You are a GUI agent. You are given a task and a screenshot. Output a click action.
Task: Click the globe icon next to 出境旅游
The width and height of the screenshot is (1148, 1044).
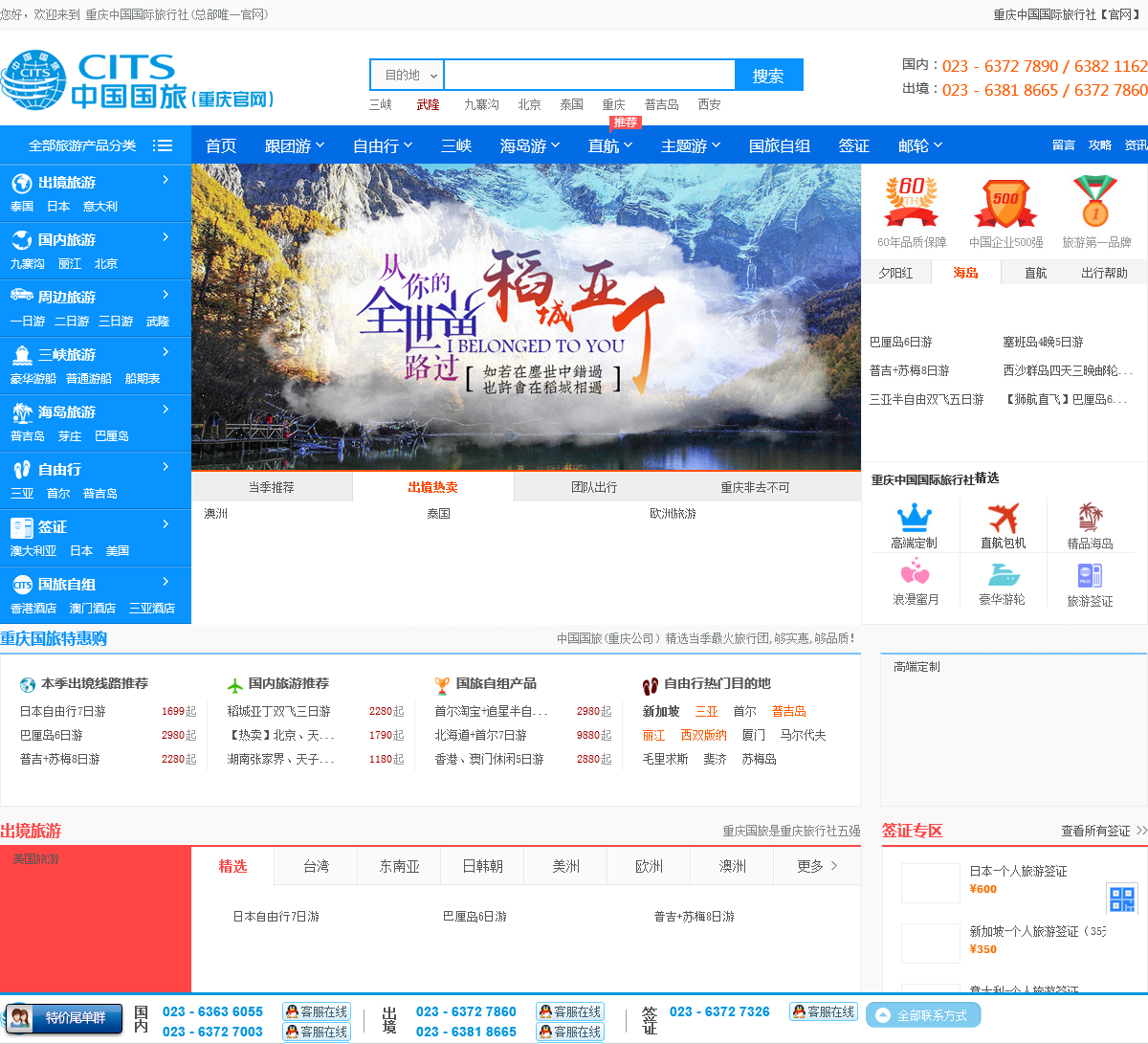[22, 183]
